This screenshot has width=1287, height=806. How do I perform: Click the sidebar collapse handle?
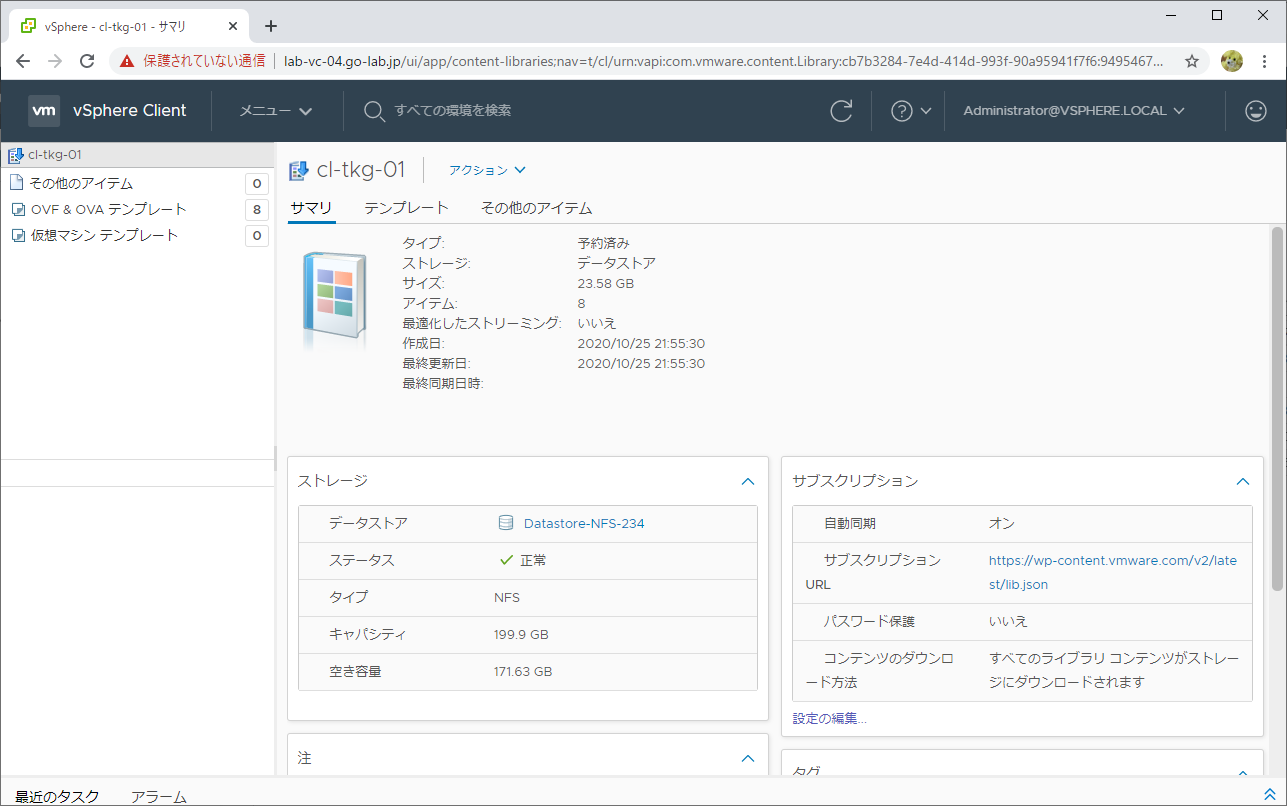[275, 458]
